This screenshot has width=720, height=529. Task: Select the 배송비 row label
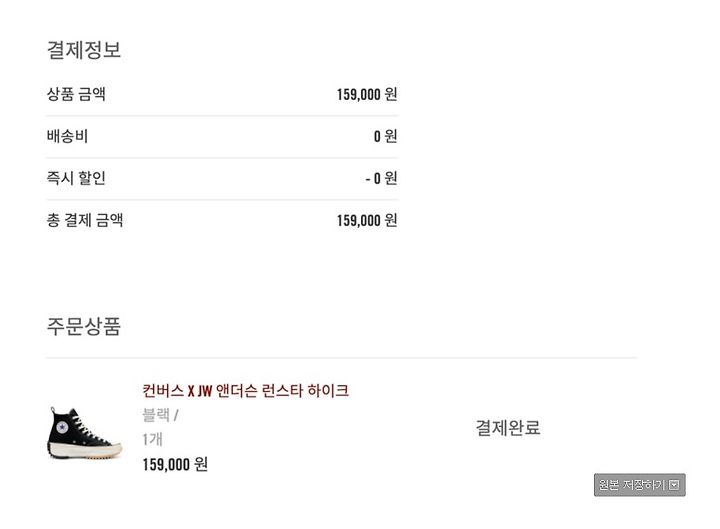click(x=68, y=136)
